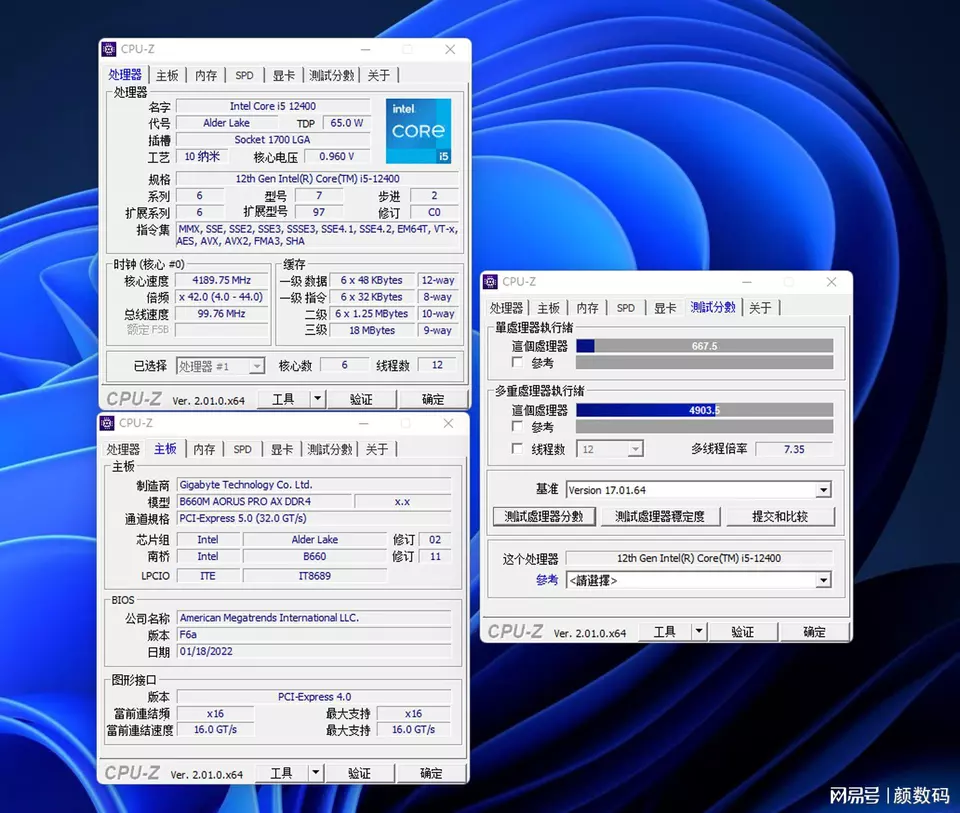Viewport: 960px width, 813px height.
Task: Click the American Megatrends International LLC. field
Action: click(314, 618)
